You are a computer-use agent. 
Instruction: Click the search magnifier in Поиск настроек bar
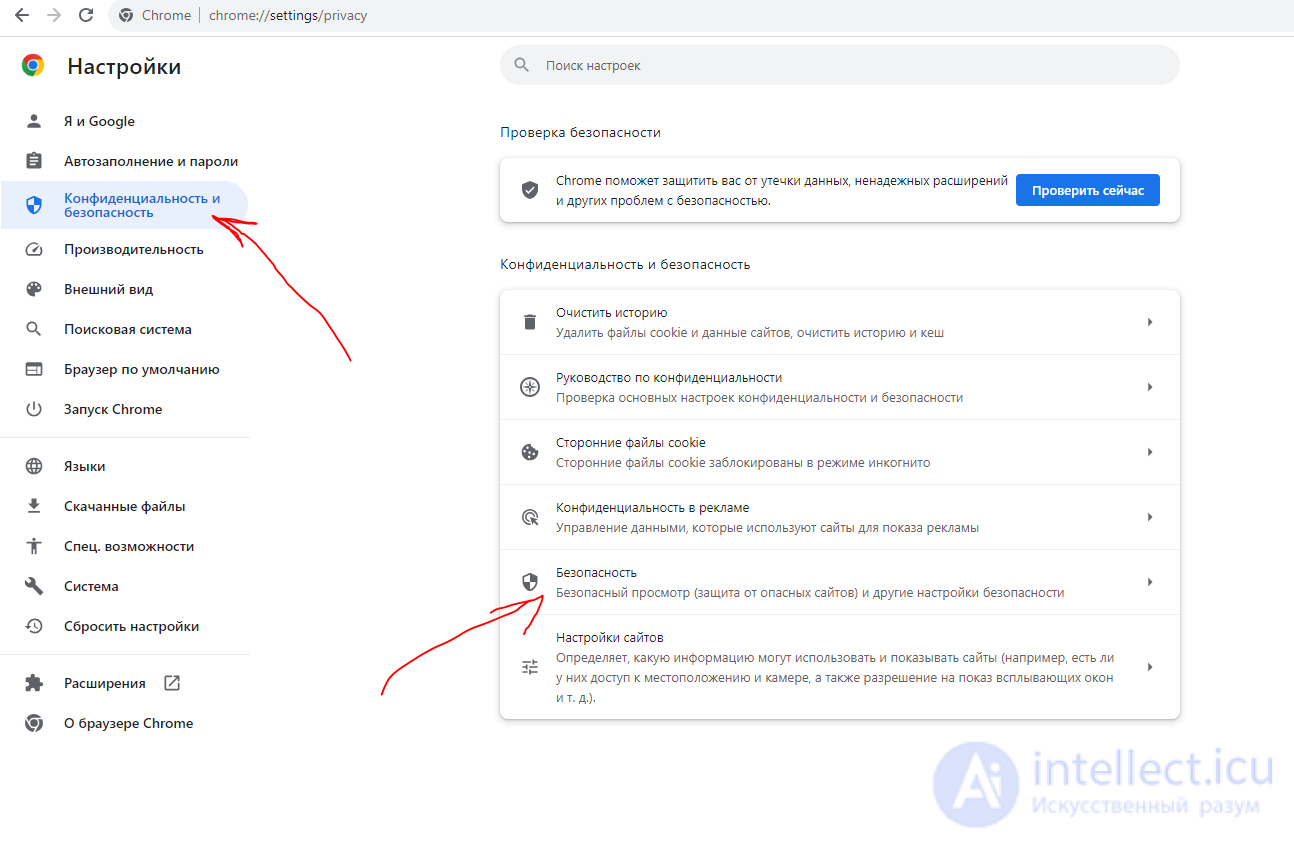coord(521,65)
